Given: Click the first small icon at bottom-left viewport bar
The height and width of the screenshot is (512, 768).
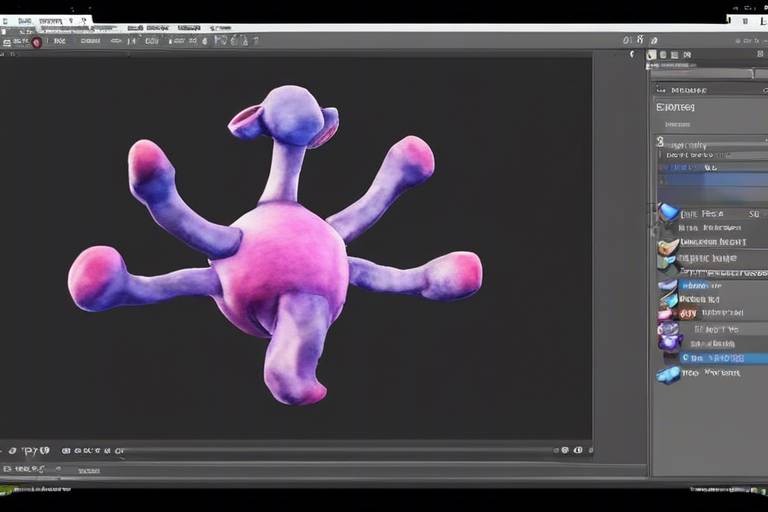Looking at the screenshot, I should [x=13, y=450].
